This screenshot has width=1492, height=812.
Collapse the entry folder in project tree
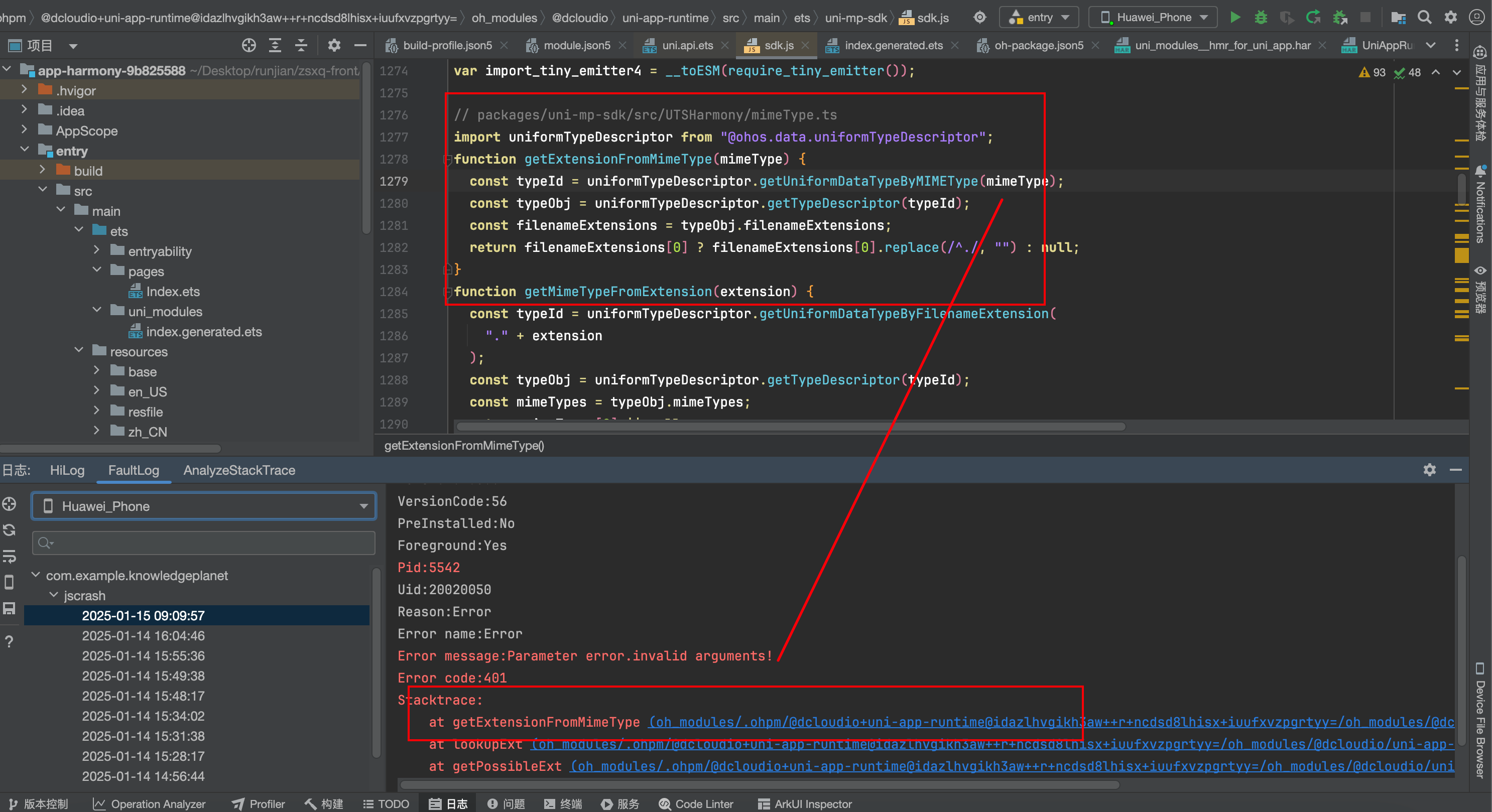click(24, 151)
